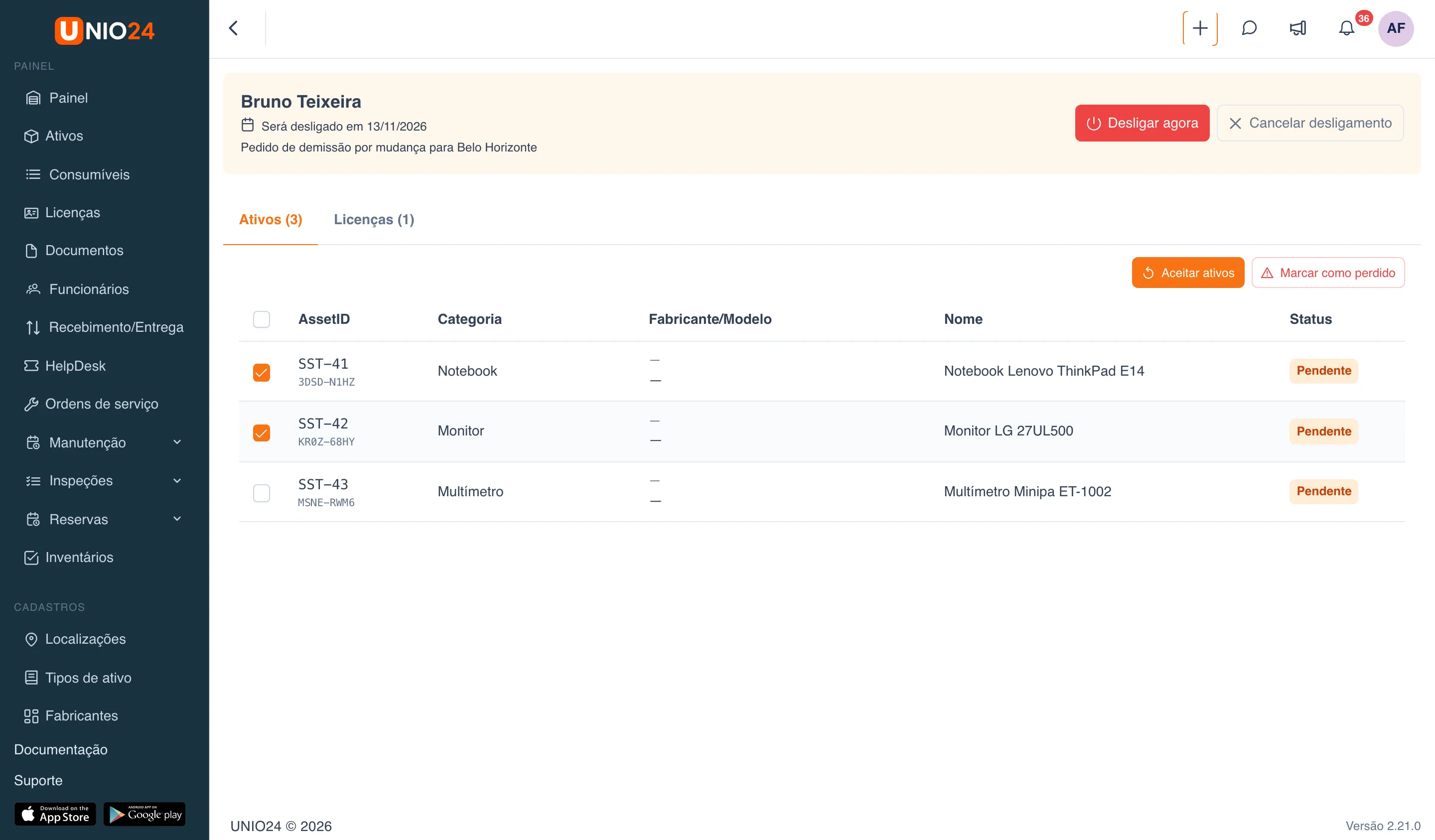The image size is (1435, 840).
Task: Open the AF user avatar
Action: coord(1396,28)
